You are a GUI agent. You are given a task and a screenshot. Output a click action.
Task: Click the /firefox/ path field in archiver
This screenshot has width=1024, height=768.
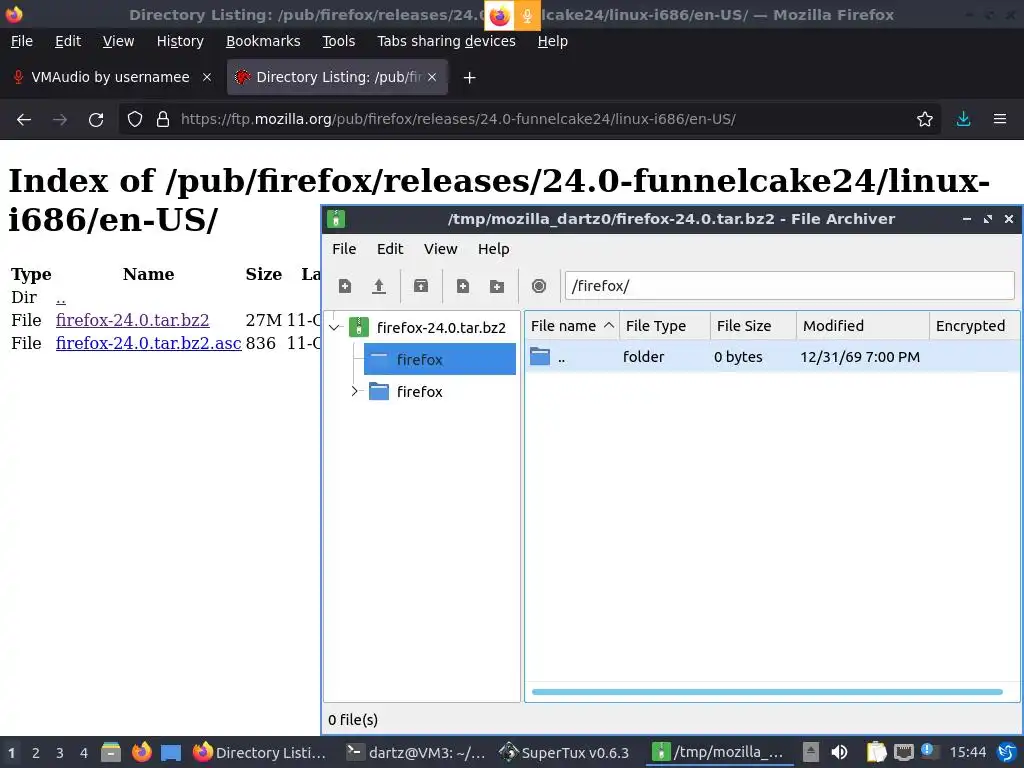789,286
